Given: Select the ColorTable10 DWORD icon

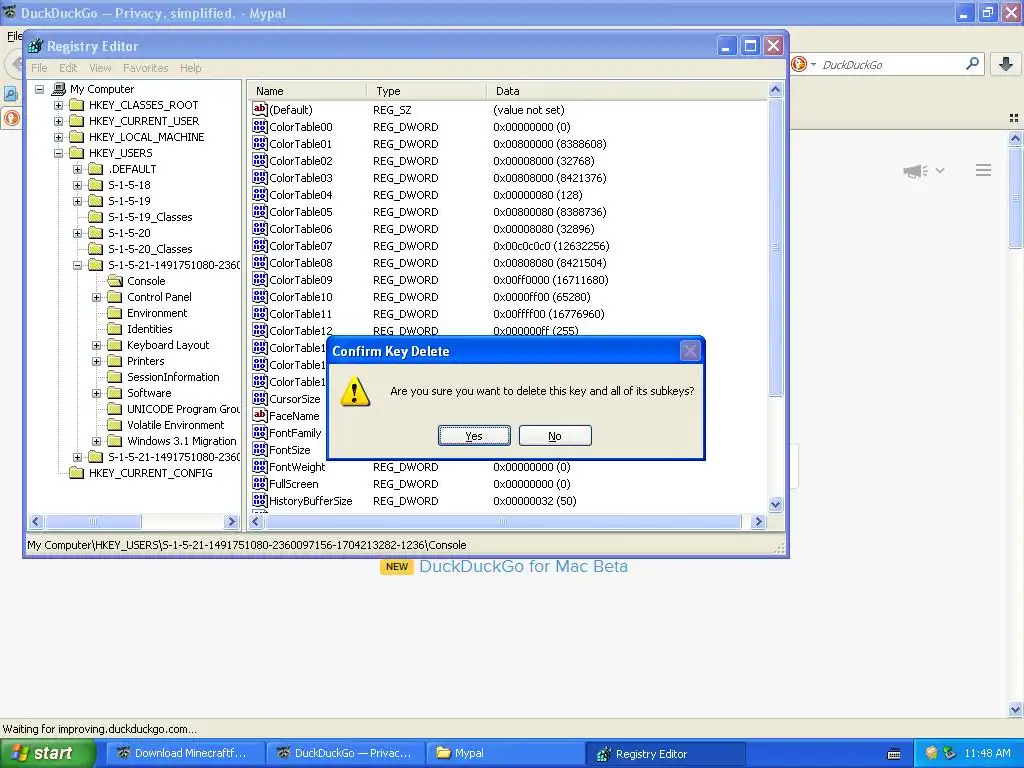Looking at the screenshot, I should 260,296.
